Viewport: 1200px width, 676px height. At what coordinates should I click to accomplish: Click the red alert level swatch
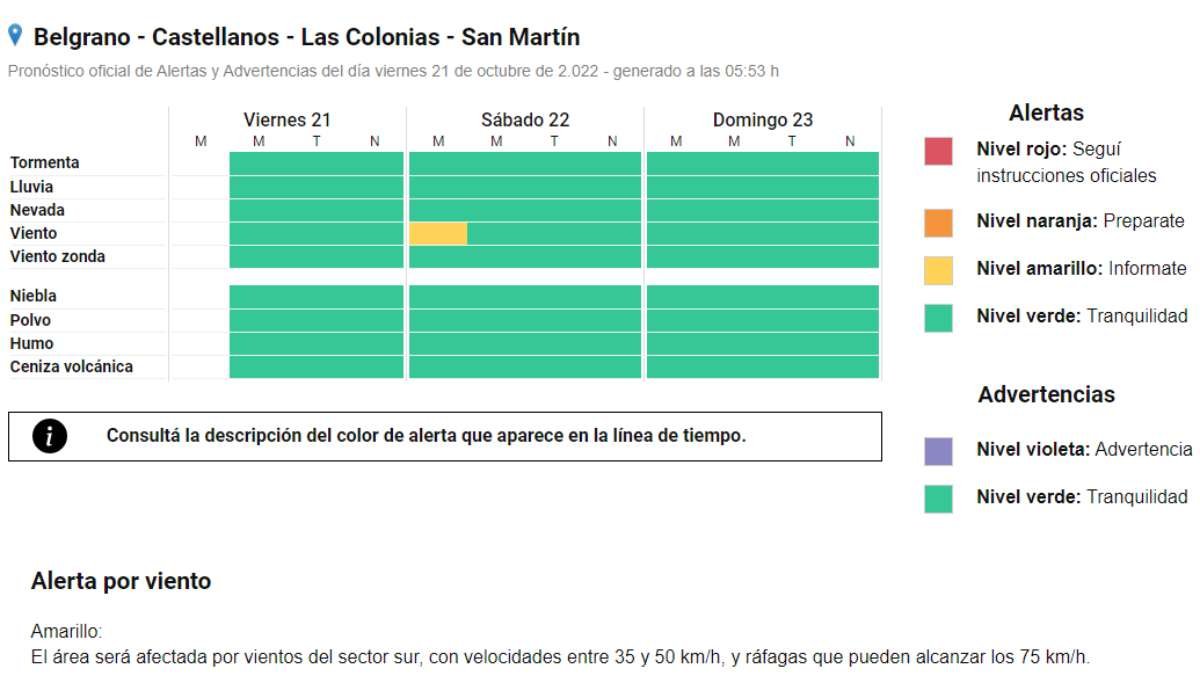[938, 152]
